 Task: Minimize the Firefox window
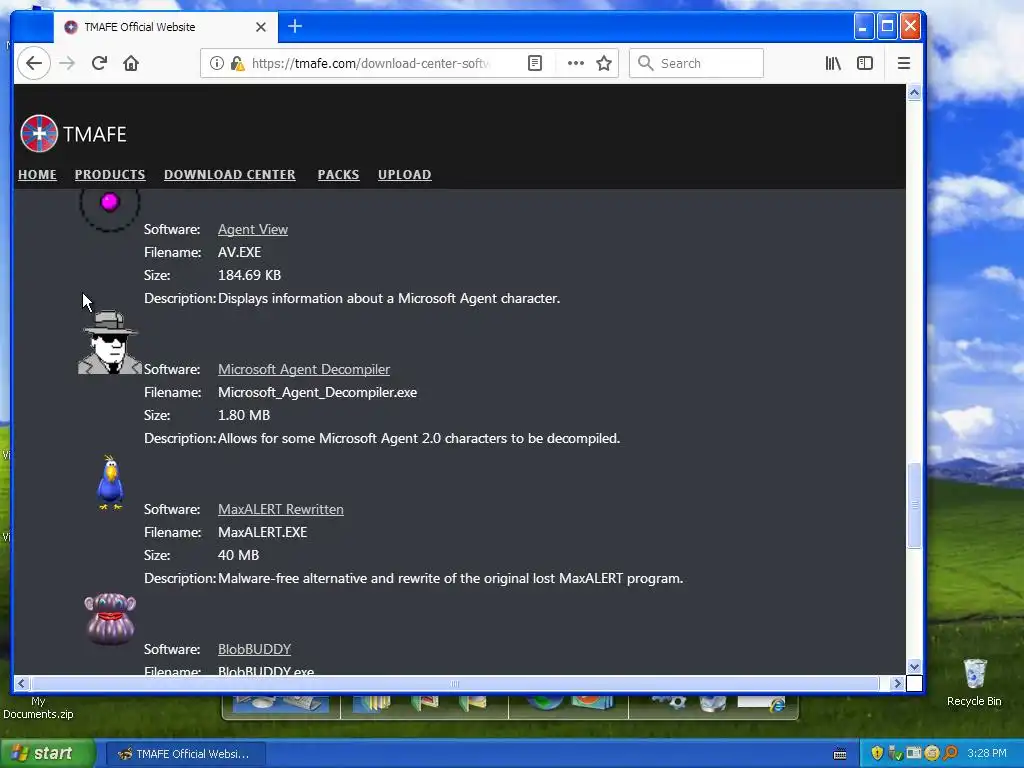(x=863, y=27)
